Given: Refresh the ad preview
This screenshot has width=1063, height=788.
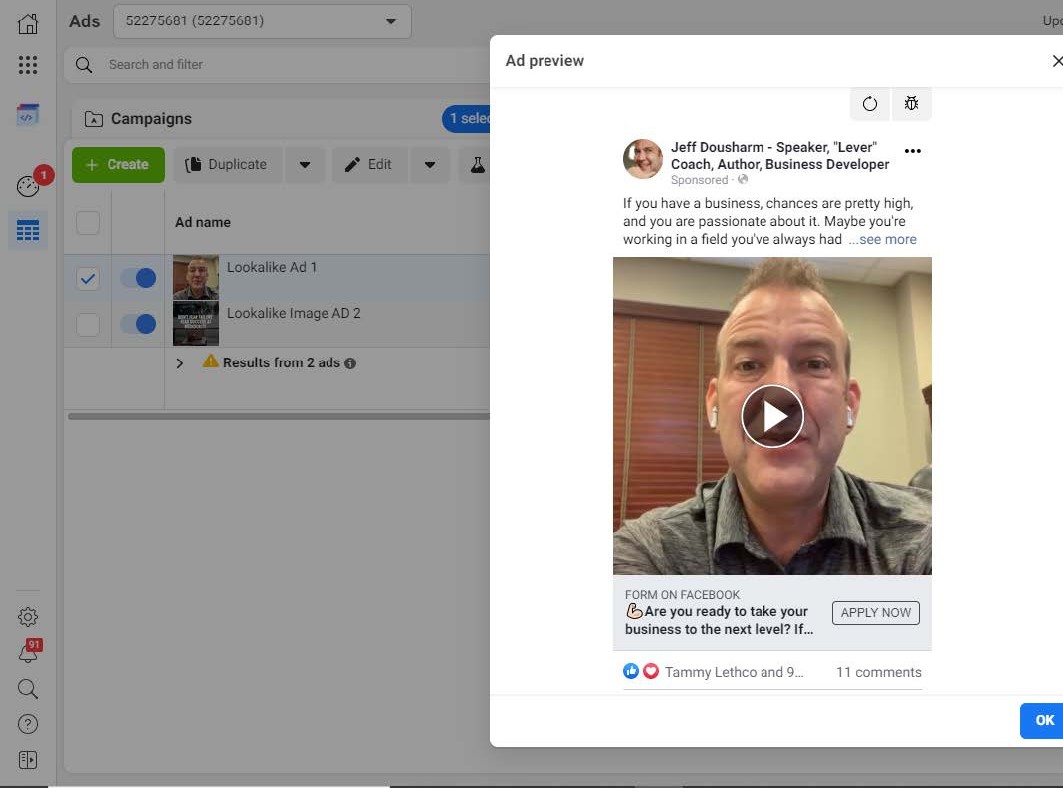Looking at the screenshot, I should (x=870, y=104).
